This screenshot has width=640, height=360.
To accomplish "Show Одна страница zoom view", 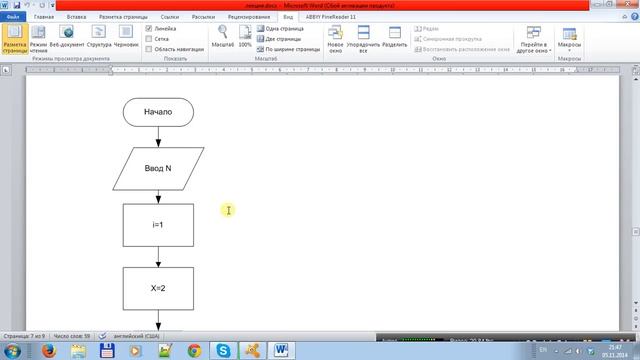I will pos(280,29).
